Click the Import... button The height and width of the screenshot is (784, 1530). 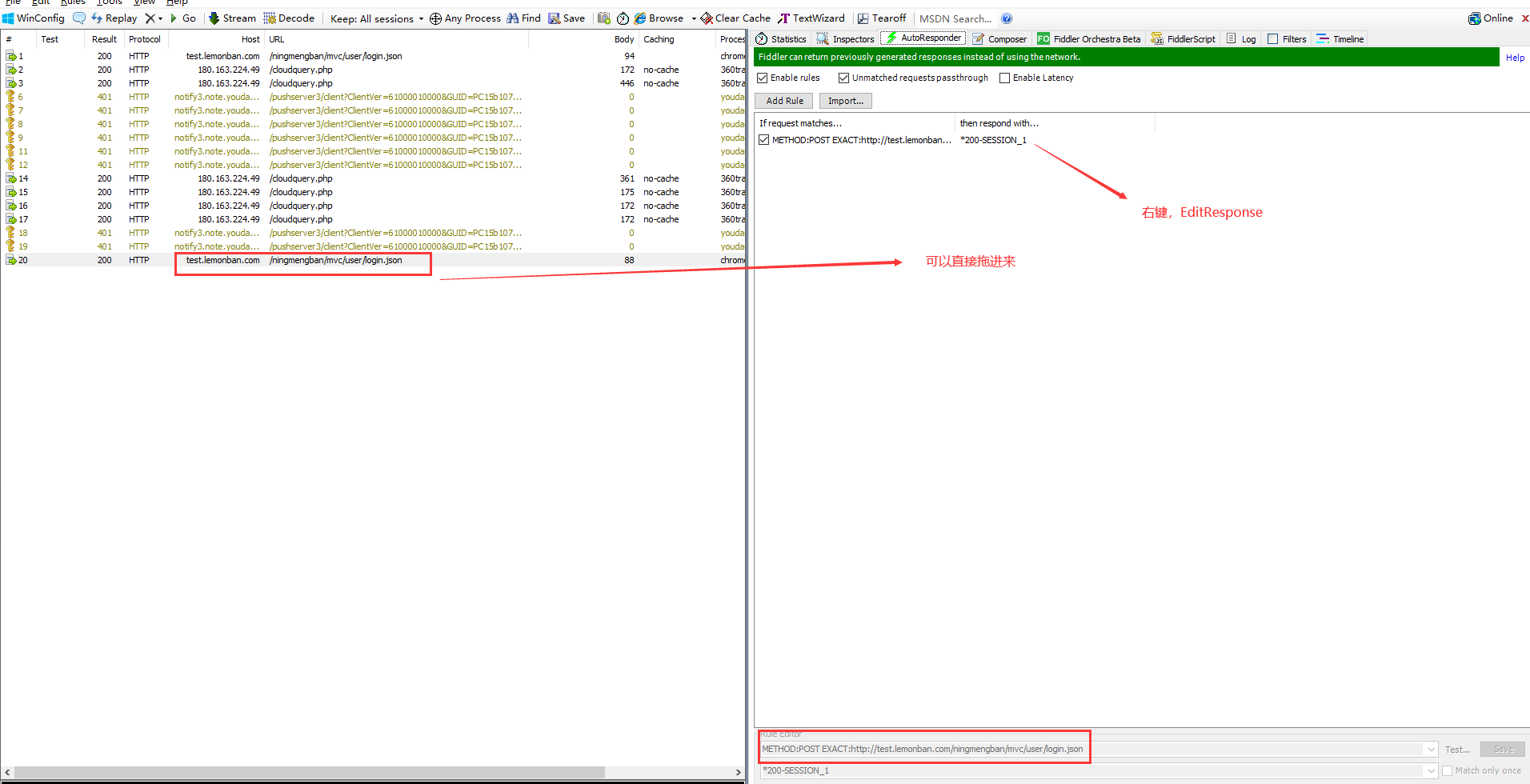[845, 101]
